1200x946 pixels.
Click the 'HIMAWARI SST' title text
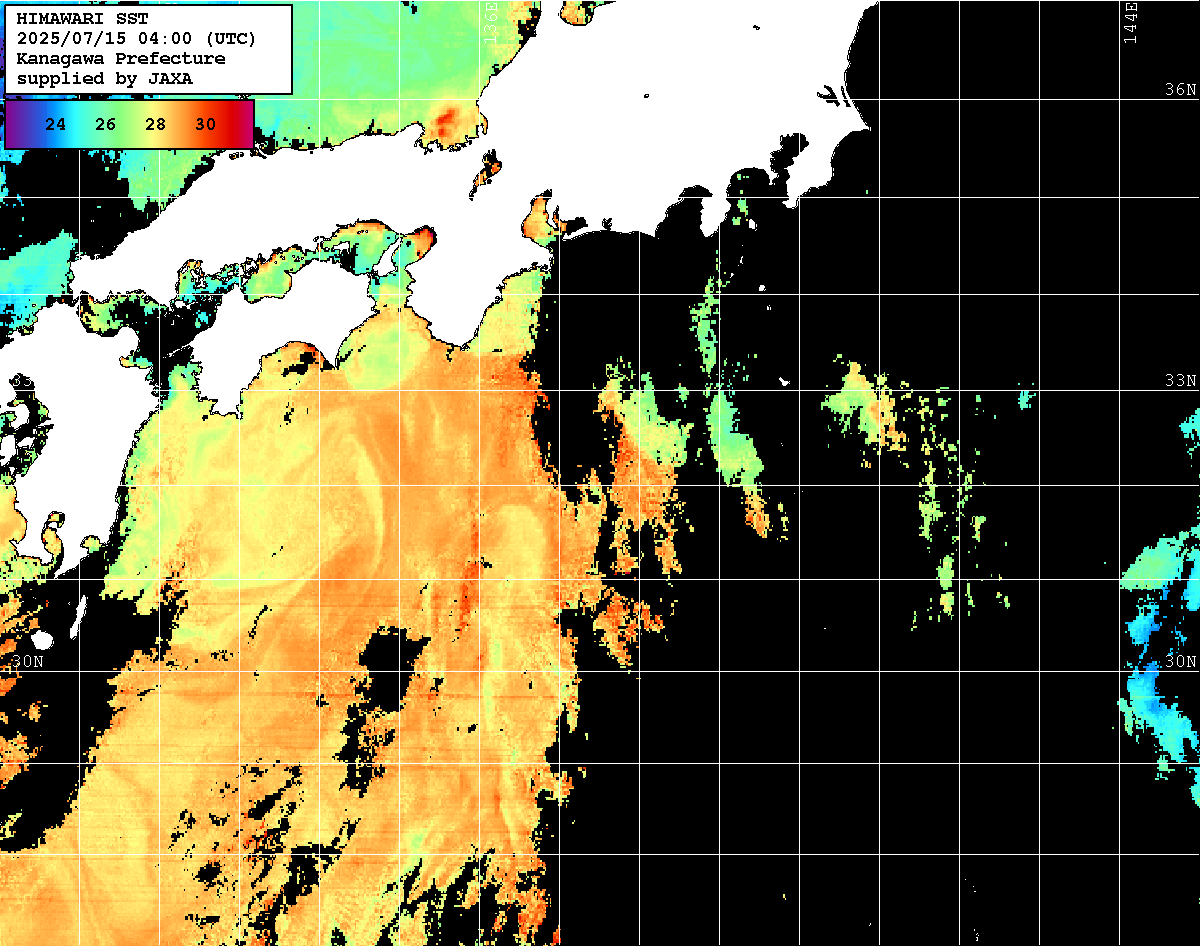point(81,18)
